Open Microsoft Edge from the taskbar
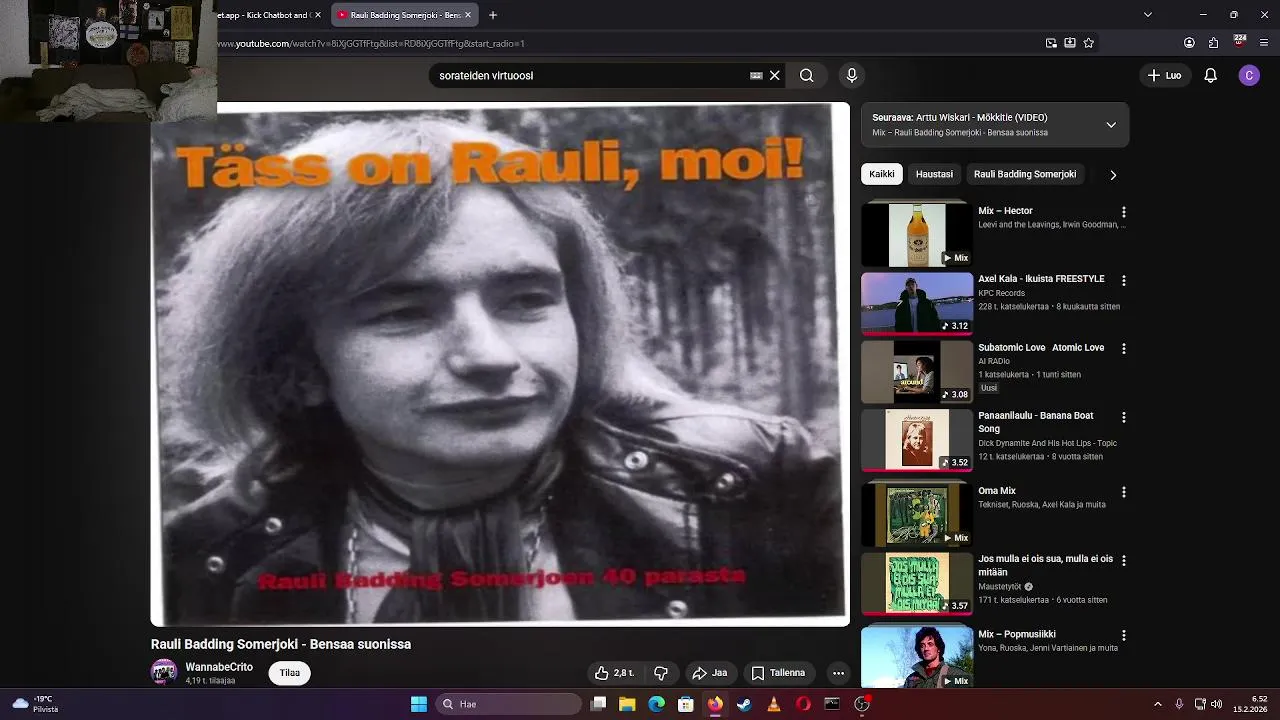This screenshot has width=1280, height=720. [656, 704]
